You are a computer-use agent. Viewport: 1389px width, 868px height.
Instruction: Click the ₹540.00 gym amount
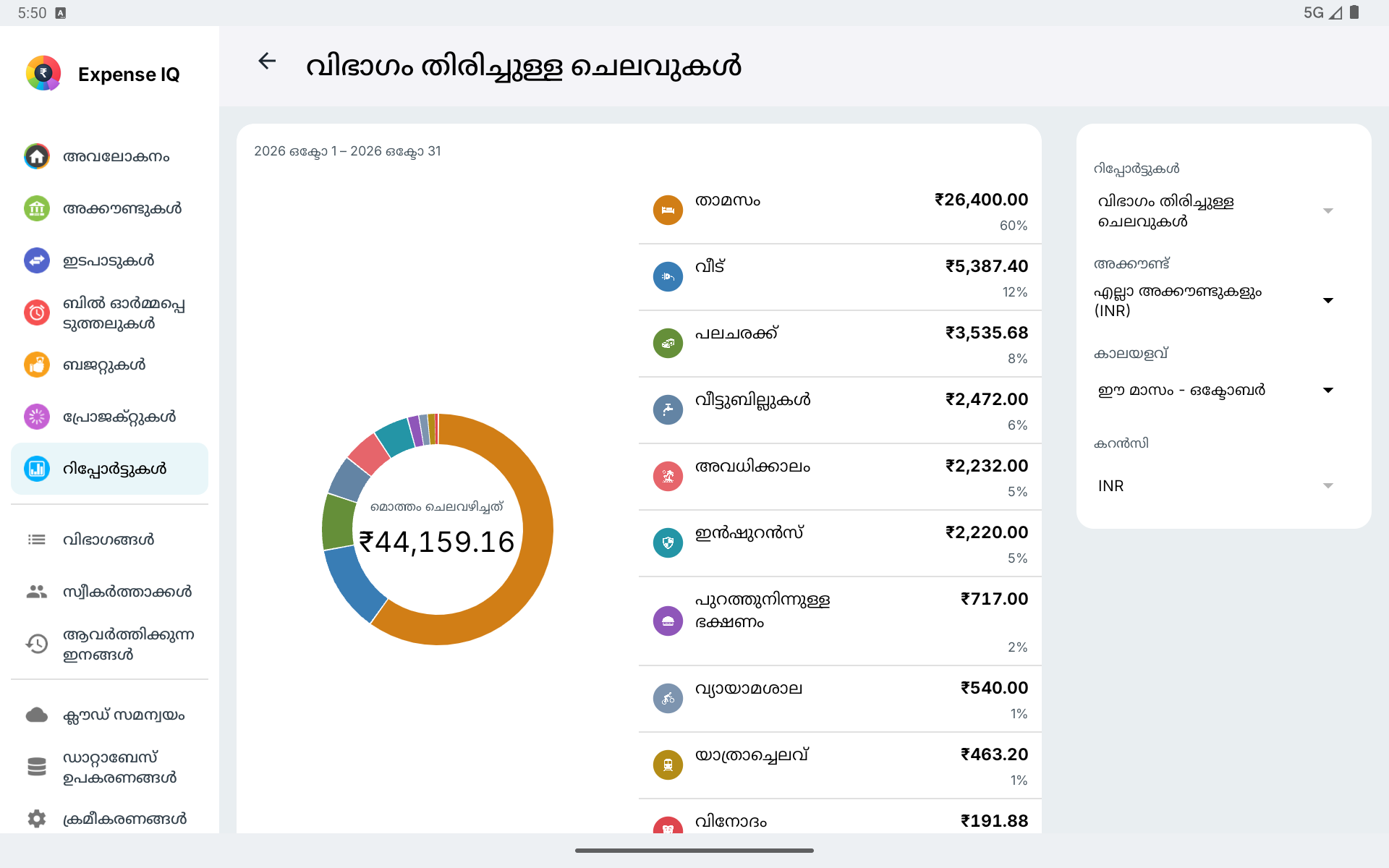pos(994,688)
